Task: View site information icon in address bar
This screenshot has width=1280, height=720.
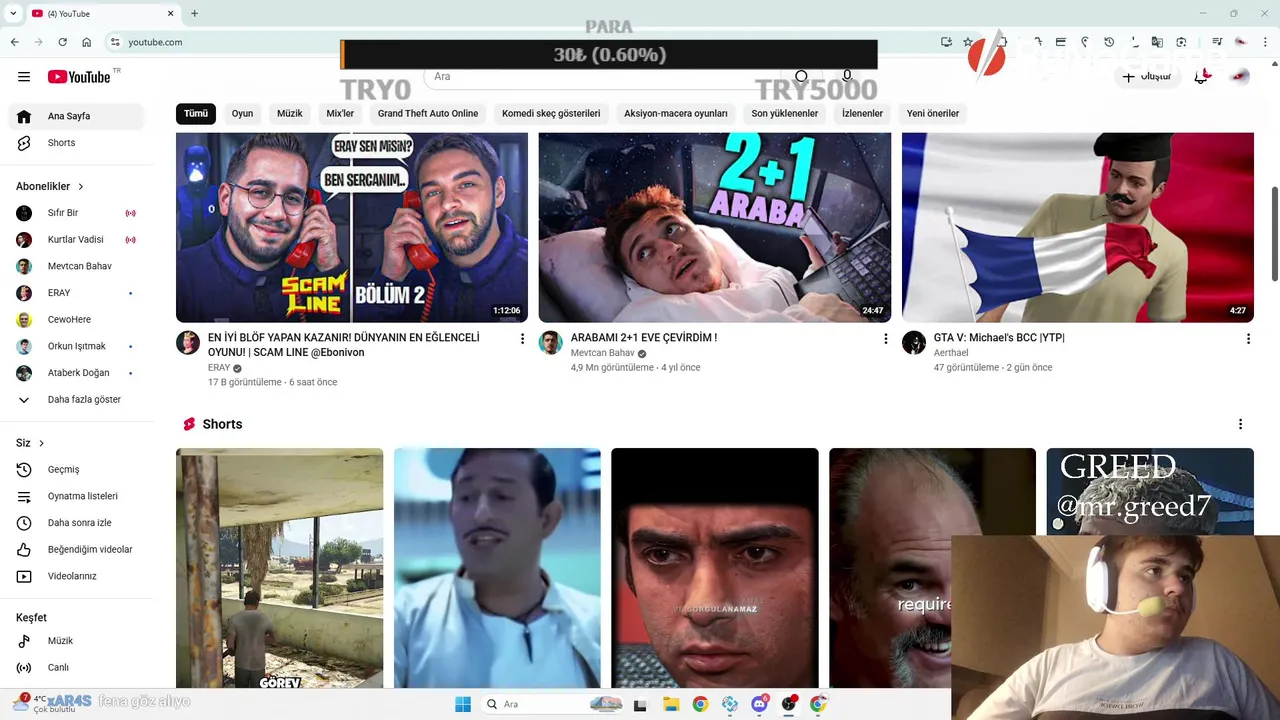Action: pos(115,42)
